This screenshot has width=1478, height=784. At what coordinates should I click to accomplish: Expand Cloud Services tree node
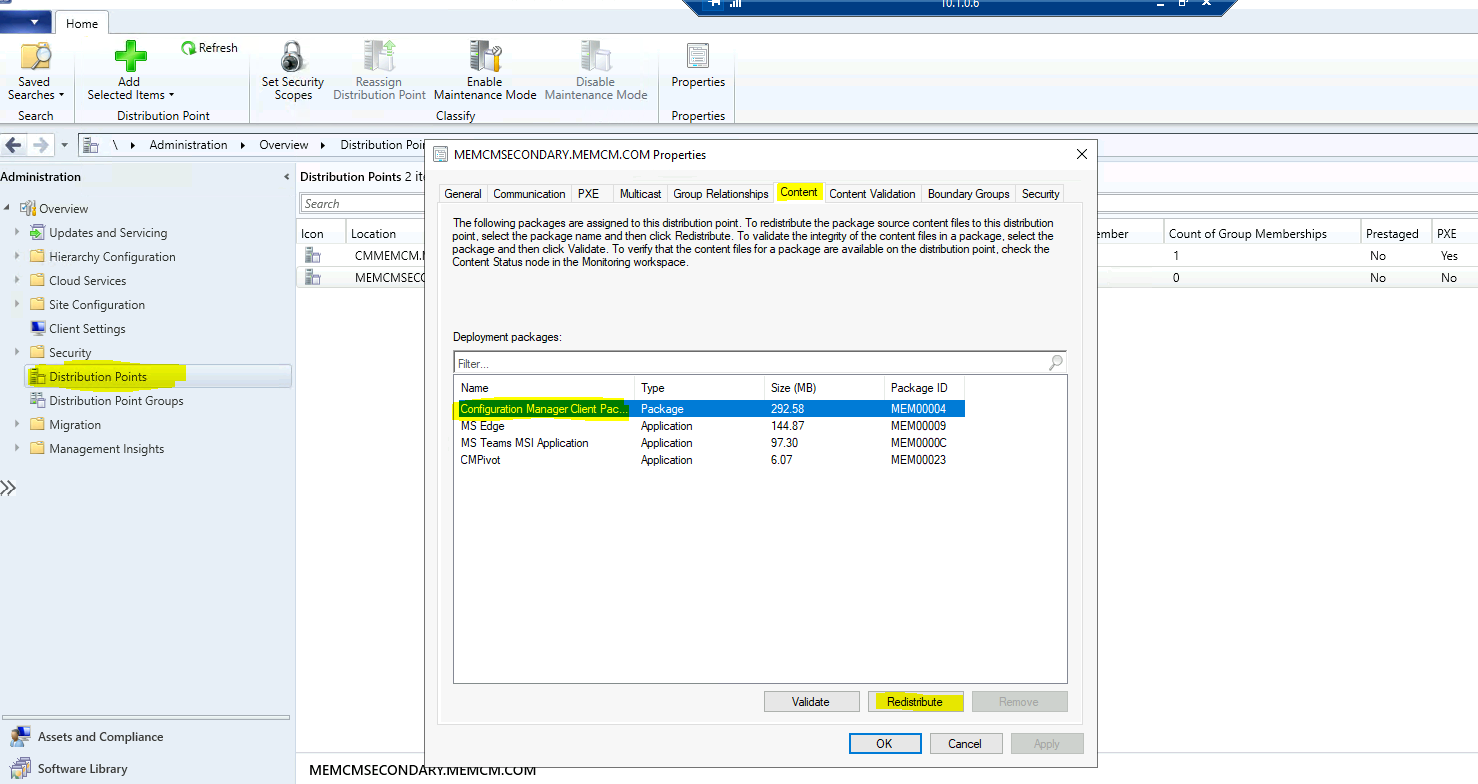(x=17, y=280)
